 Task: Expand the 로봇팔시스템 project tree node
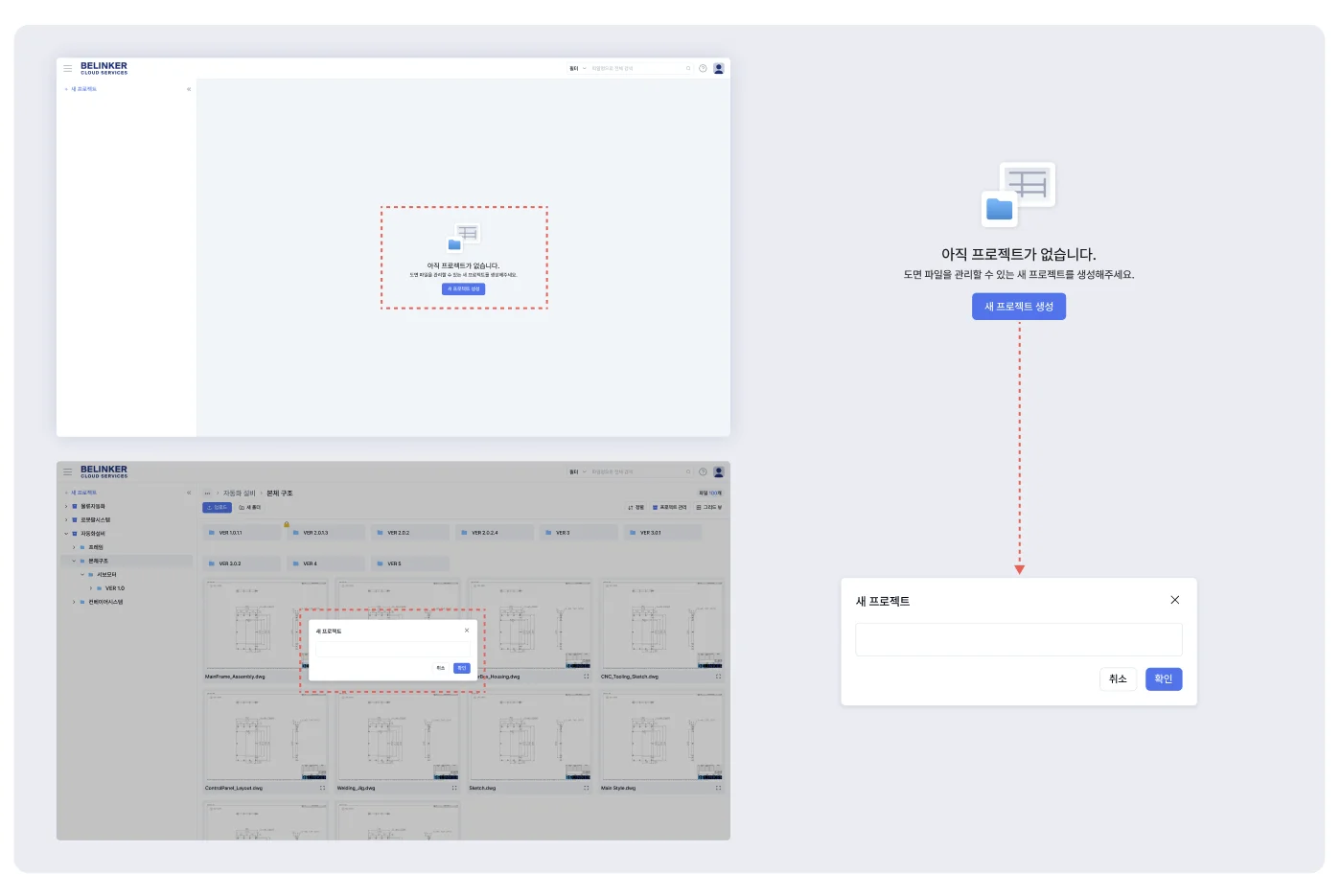pyautogui.click(x=66, y=520)
